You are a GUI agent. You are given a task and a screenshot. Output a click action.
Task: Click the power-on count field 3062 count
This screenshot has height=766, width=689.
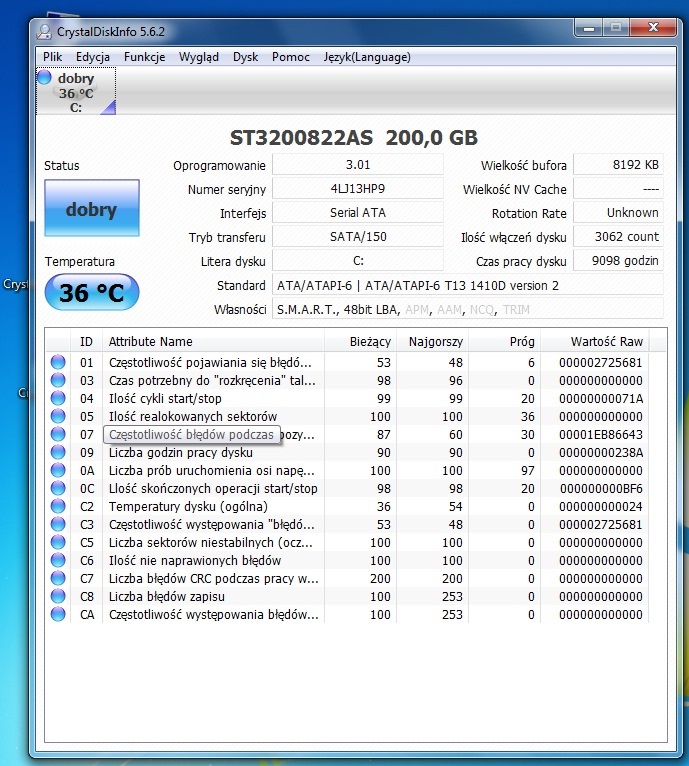click(x=618, y=236)
